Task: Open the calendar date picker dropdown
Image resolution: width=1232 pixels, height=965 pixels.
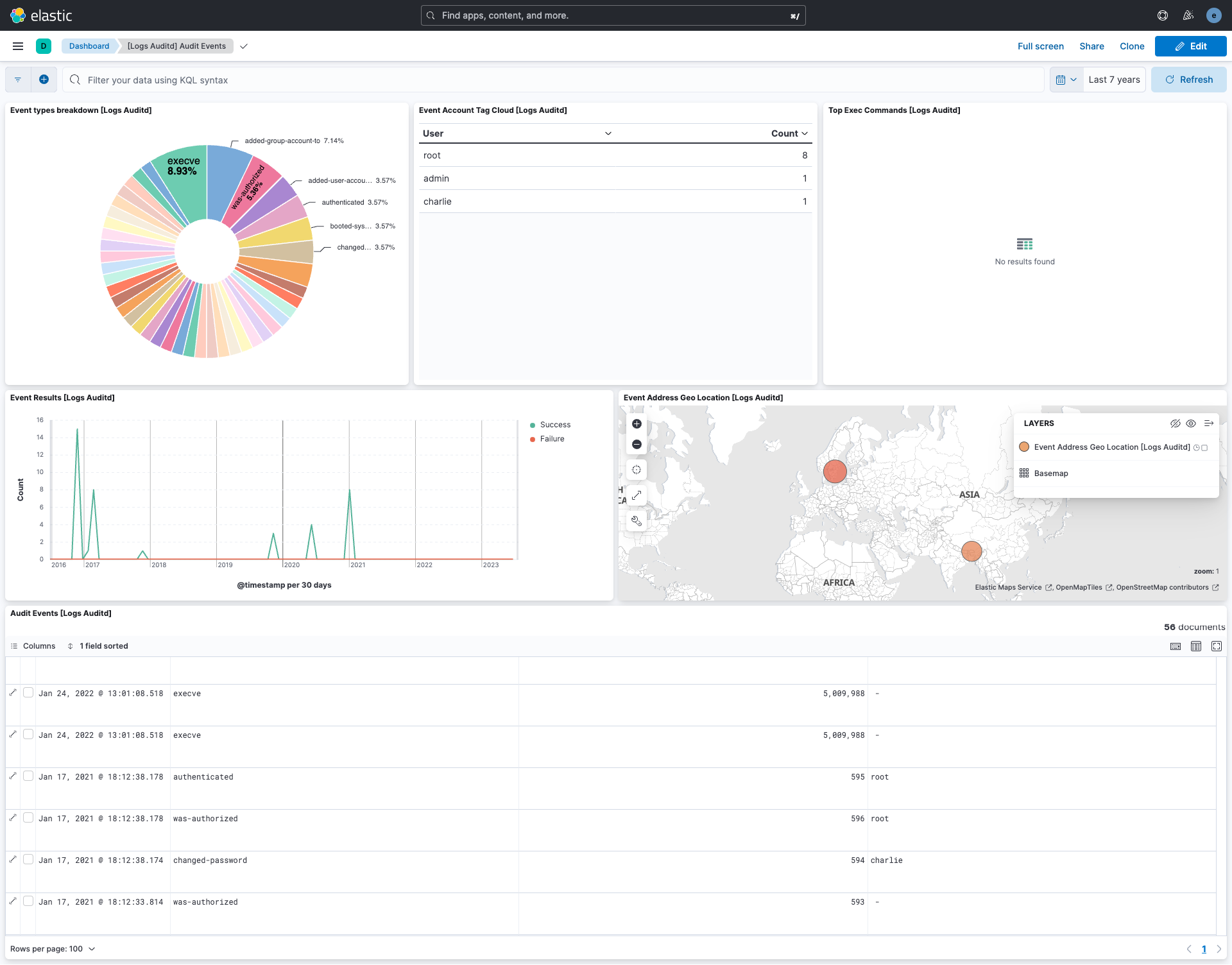Action: [1066, 79]
